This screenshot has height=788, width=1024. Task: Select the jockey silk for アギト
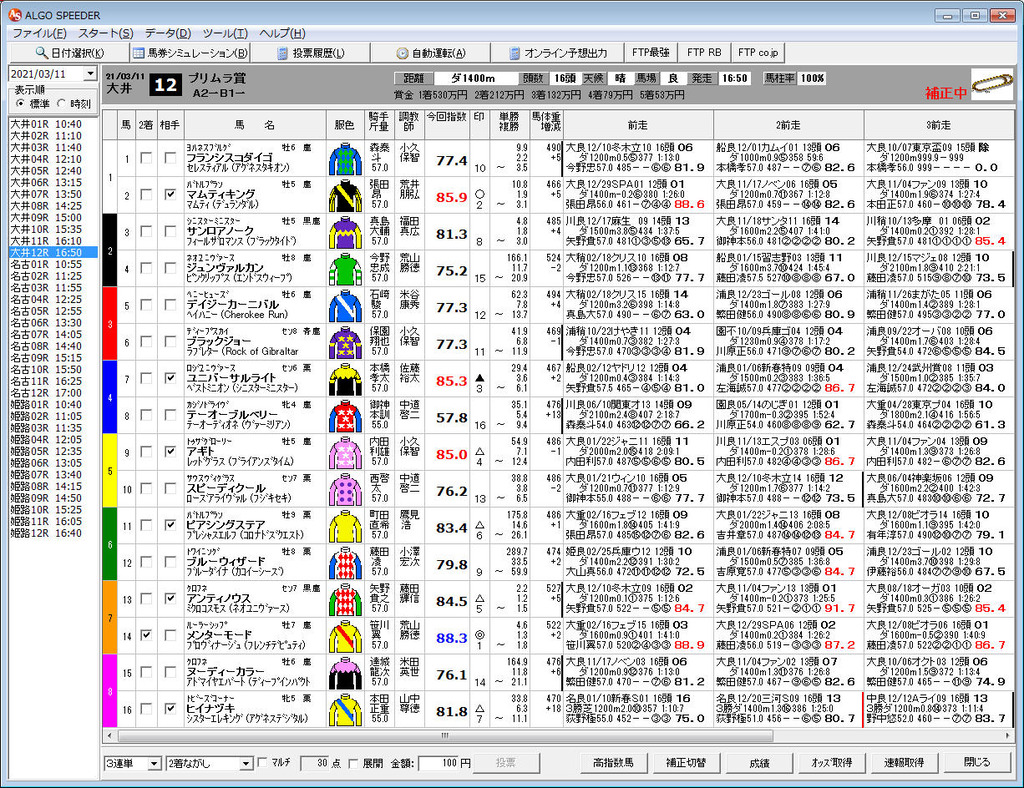(x=345, y=452)
